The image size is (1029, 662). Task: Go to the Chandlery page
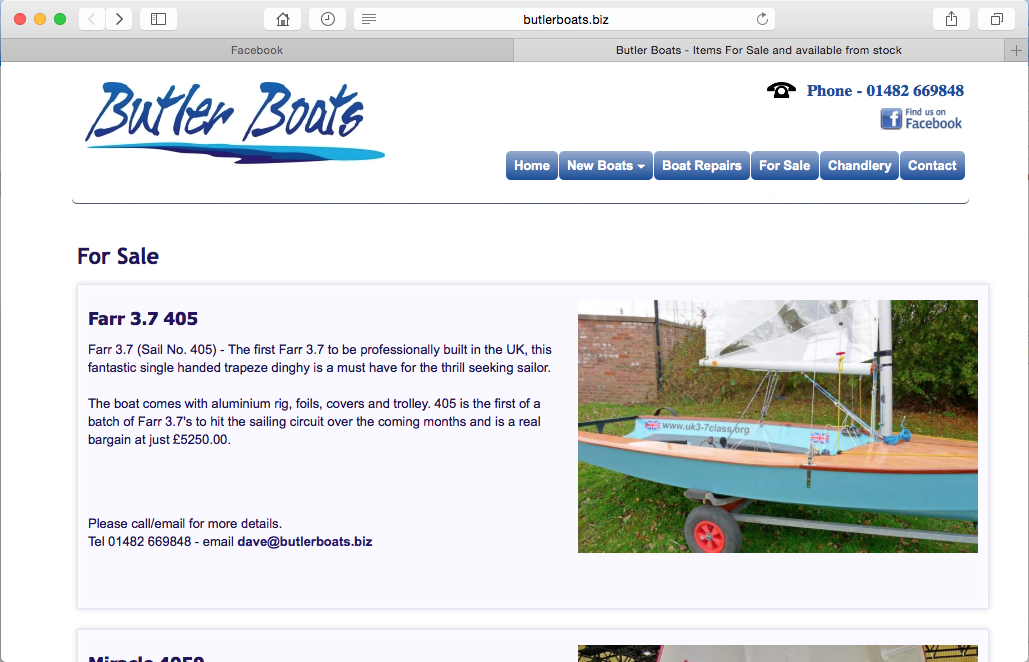pyautogui.click(x=859, y=165)
